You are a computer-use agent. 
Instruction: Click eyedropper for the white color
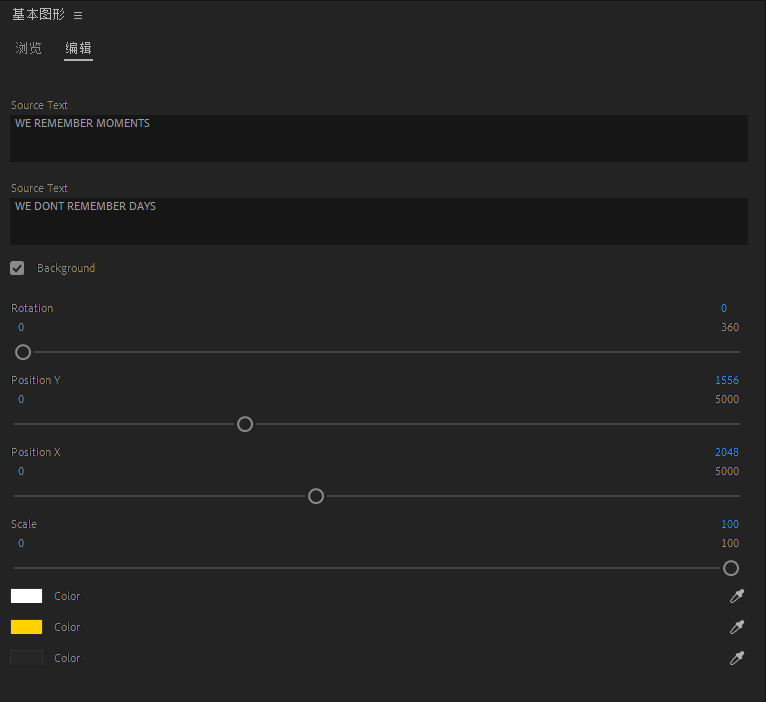737,597
